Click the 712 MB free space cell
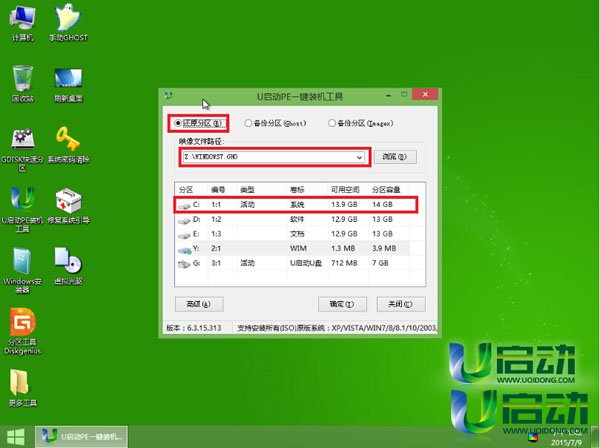The width and height of the screenshot is (600, 448). point(344,263)
